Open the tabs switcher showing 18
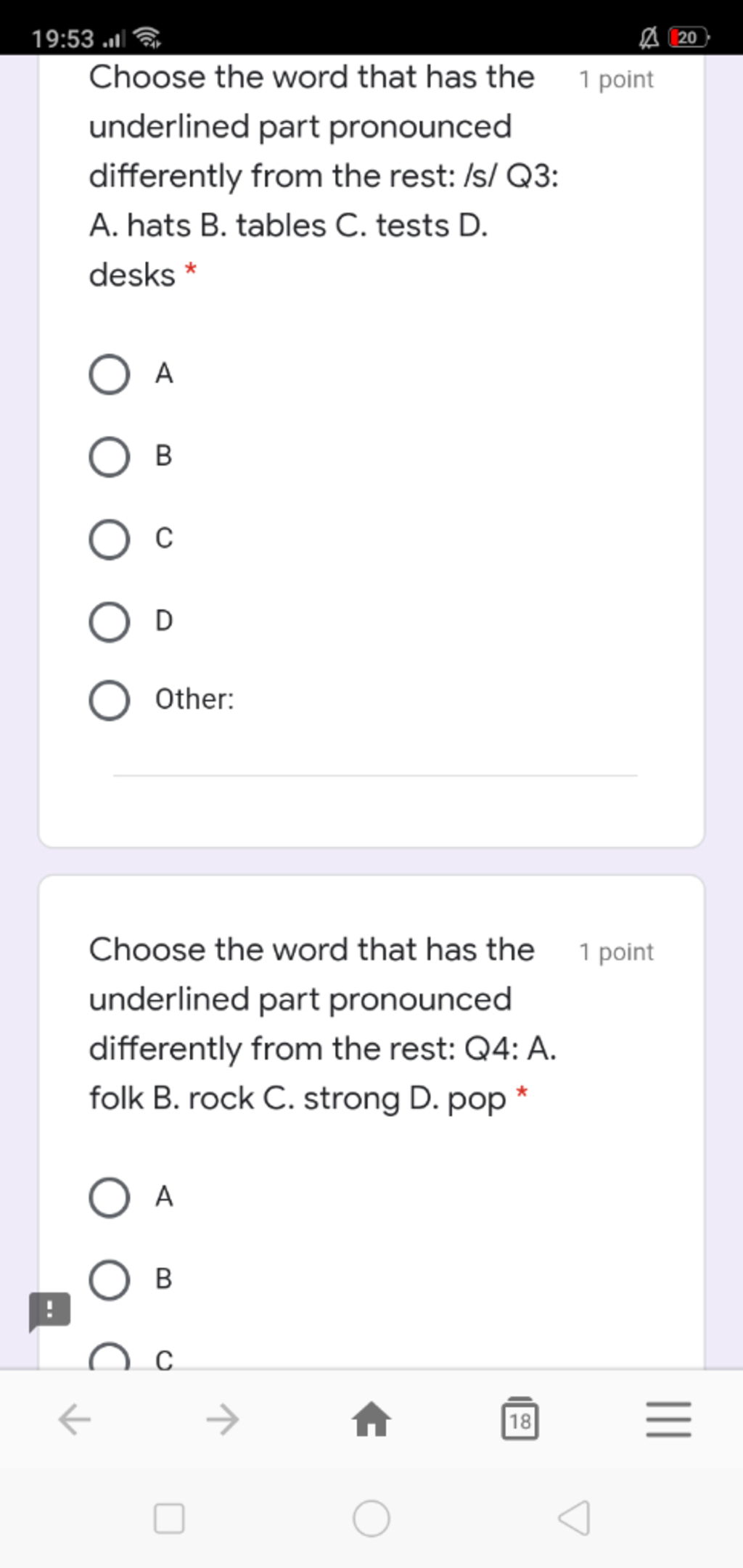This screenshot has width=743, height=1568. (x=520, y=1419)
